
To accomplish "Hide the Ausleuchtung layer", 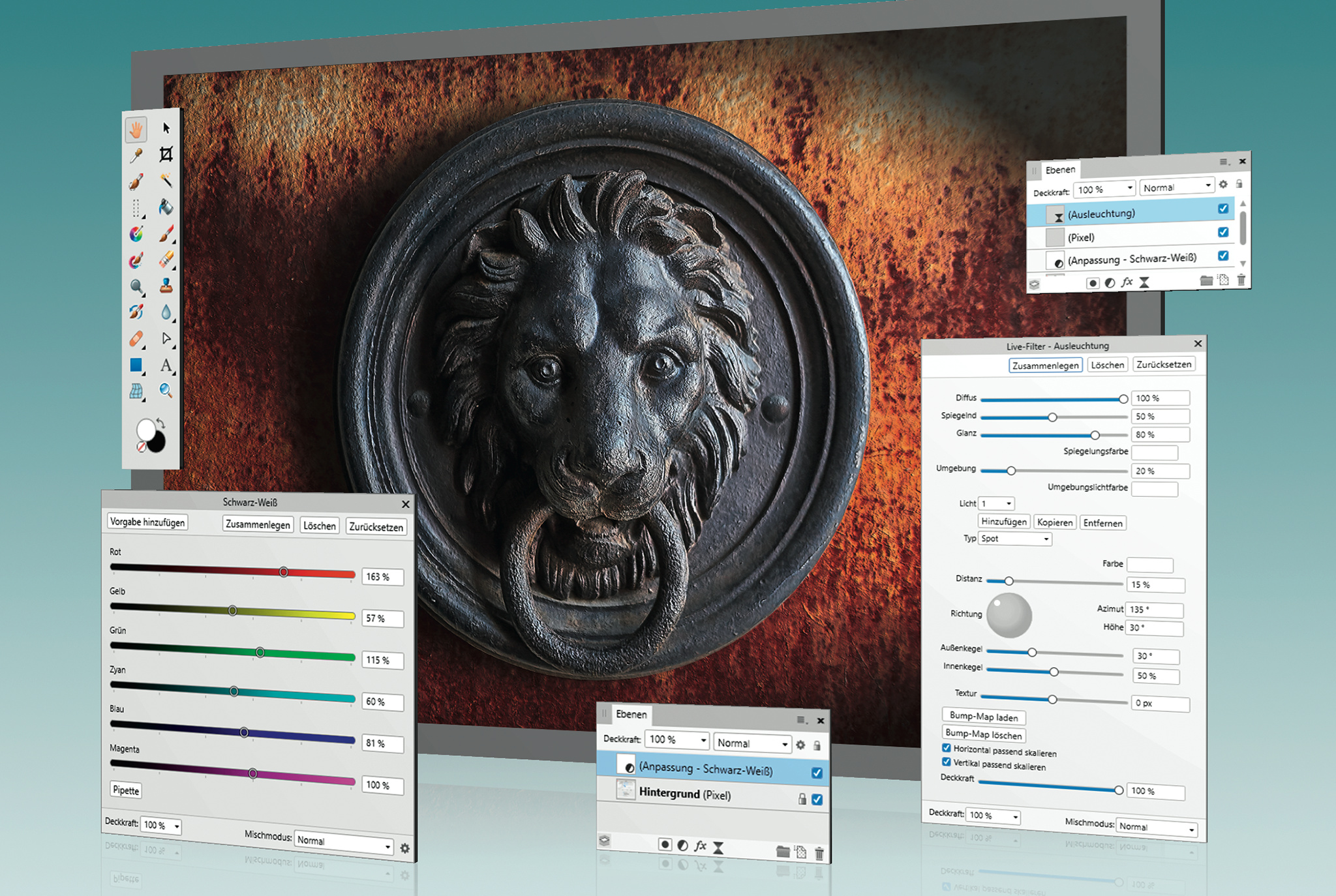I will coord(1223,209).
